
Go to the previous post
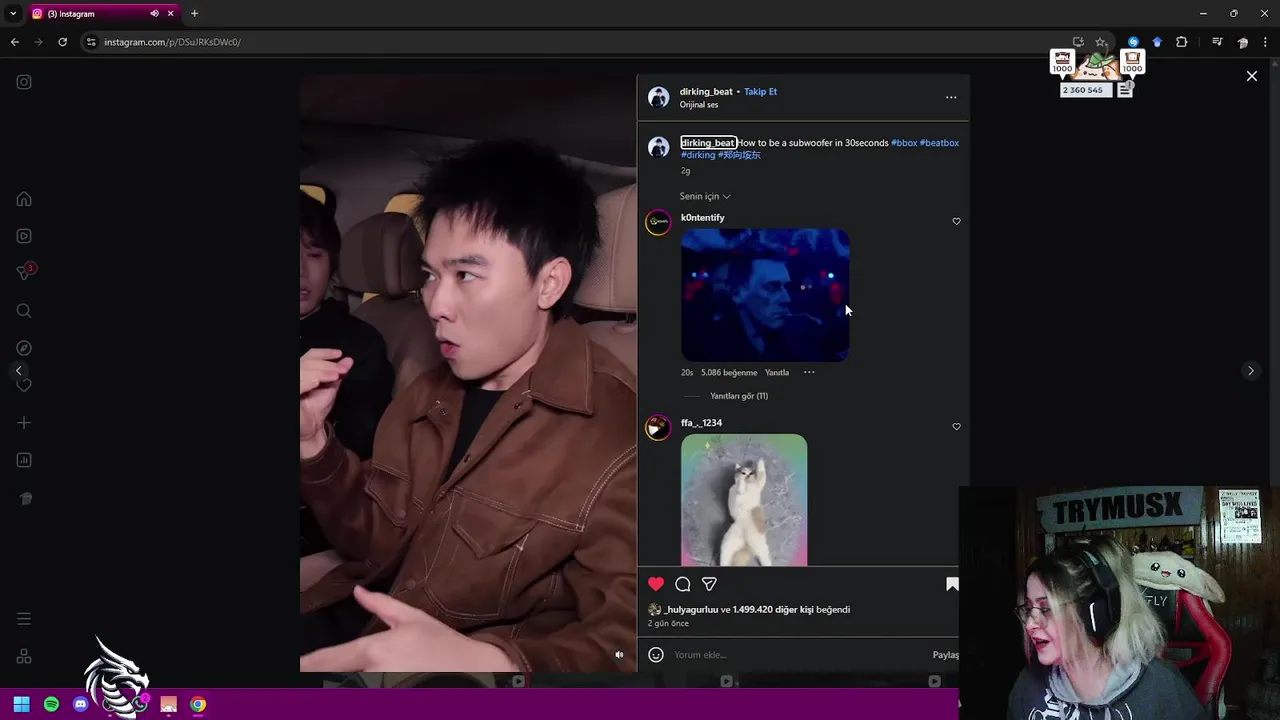coord(18,371)
